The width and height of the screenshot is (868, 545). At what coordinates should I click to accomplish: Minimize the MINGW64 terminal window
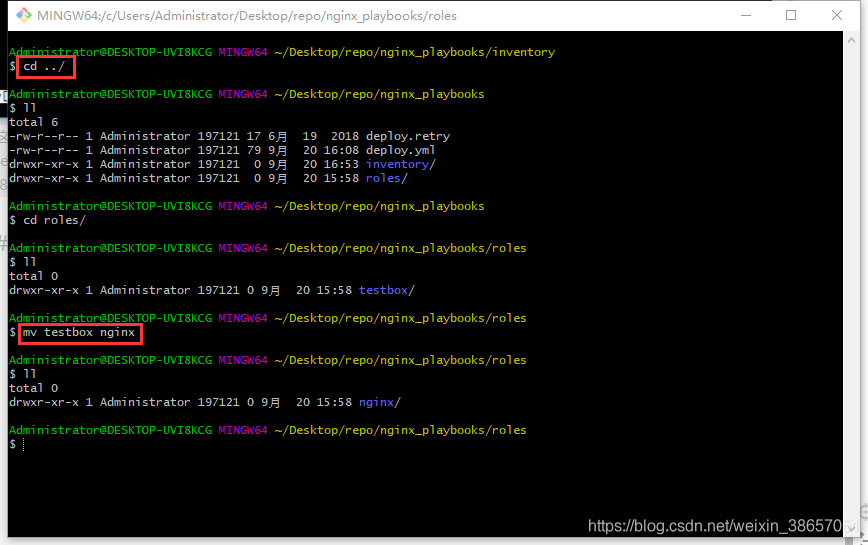click(x=746, y=15)
